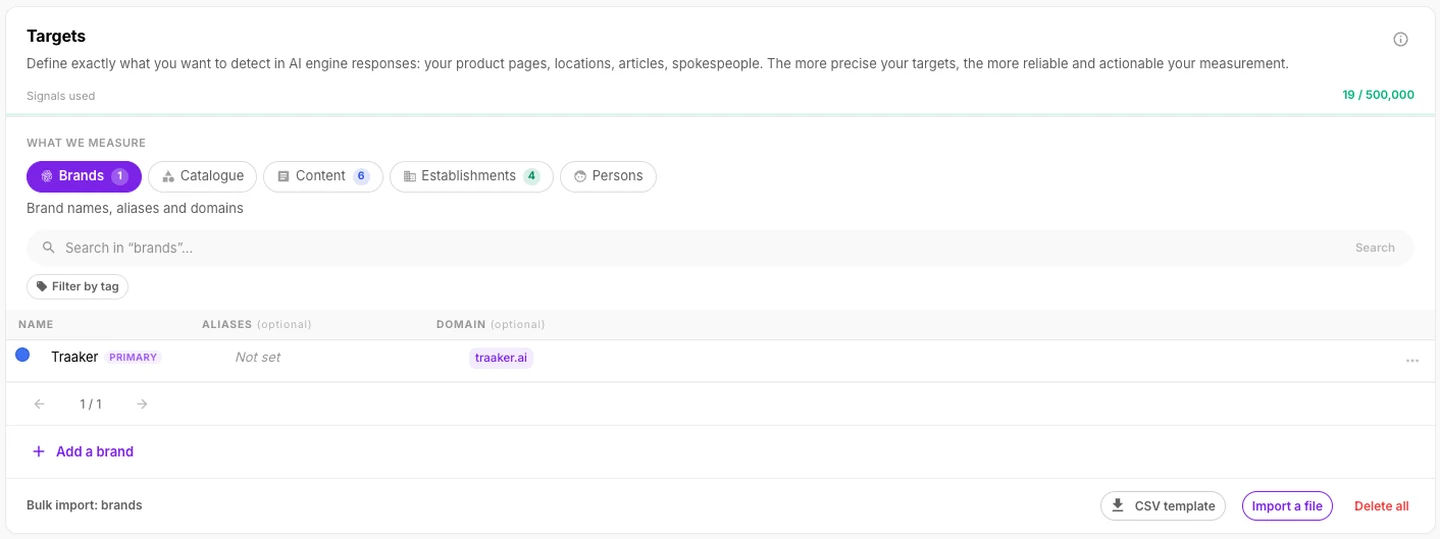Open the traaker.ai domain chip

(501, 358)
